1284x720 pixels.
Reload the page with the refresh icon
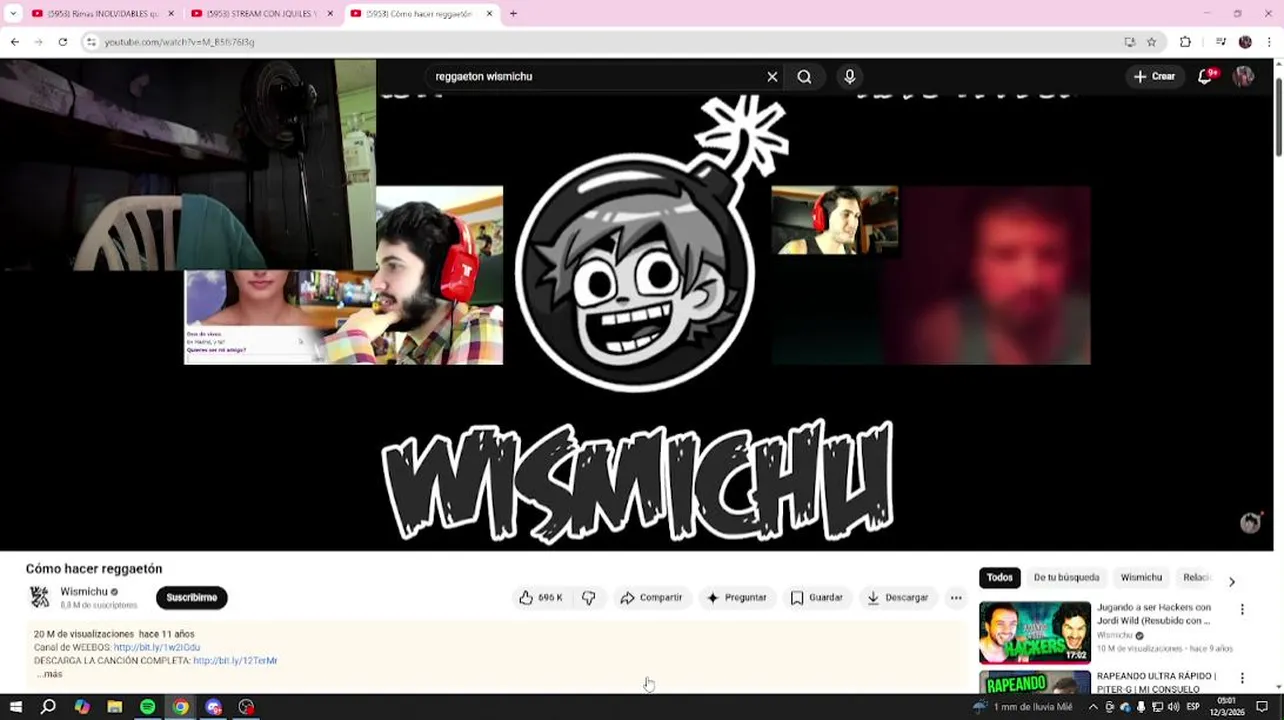[63, 42]
